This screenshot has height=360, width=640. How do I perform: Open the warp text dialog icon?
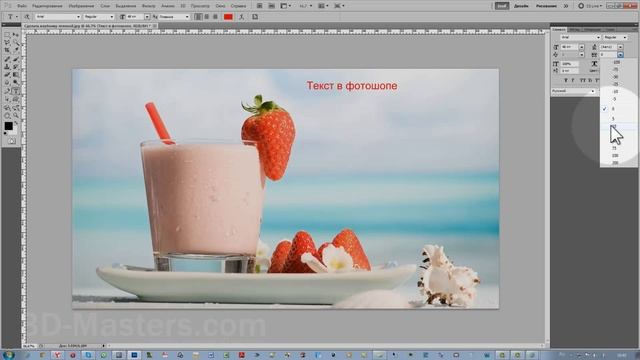(241, 17)
